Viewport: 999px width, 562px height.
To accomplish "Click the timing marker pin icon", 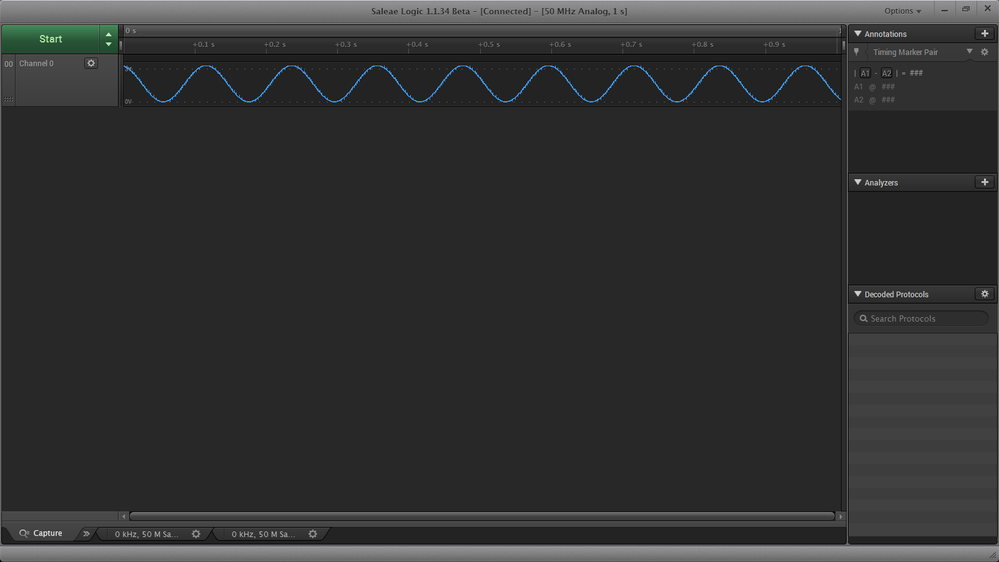I will pos(856,52).
